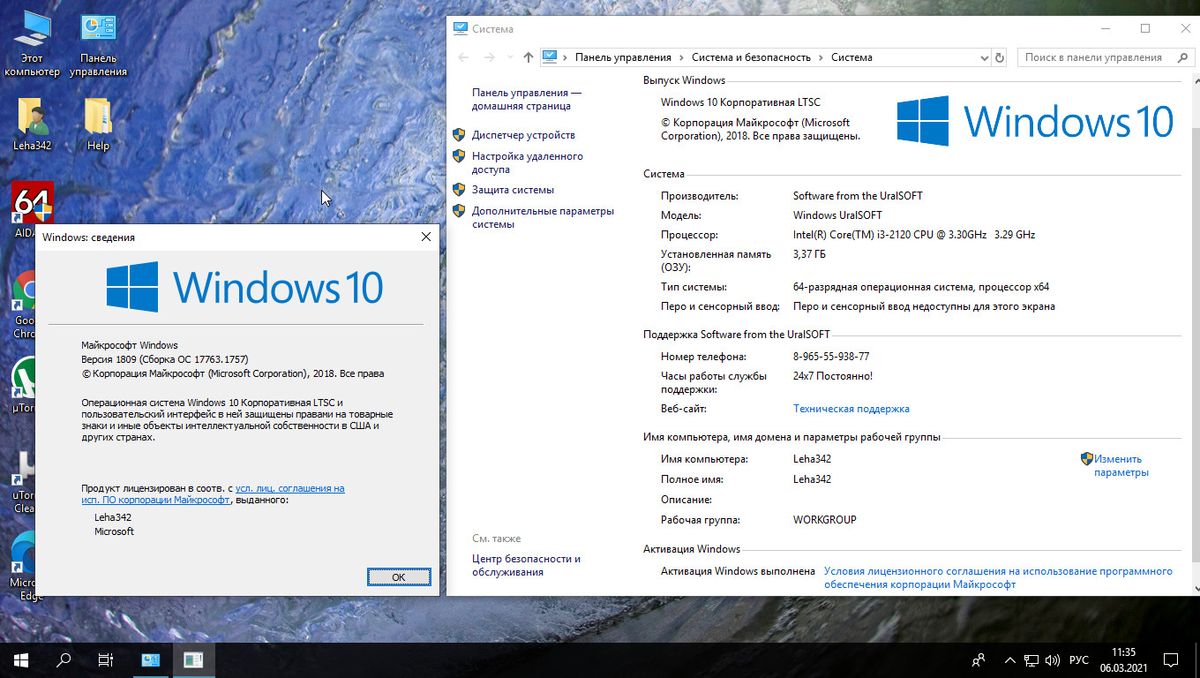Image resolution: width=1200 pixels, height=678 pixels.
Task: Click the phone number 8-965-55-938-77
Action: coord(831,357)
